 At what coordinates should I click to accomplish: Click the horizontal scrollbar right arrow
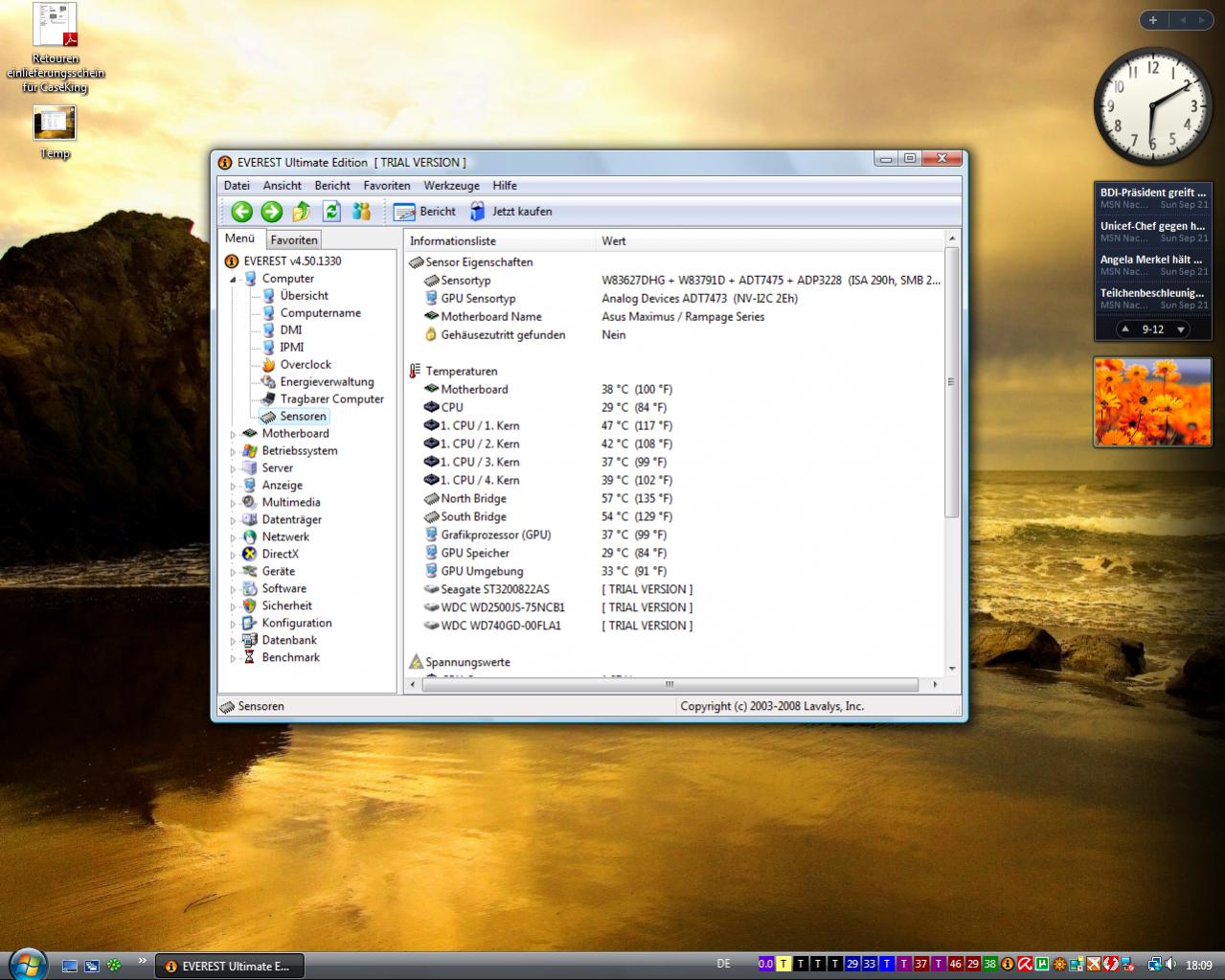[936, 684]
